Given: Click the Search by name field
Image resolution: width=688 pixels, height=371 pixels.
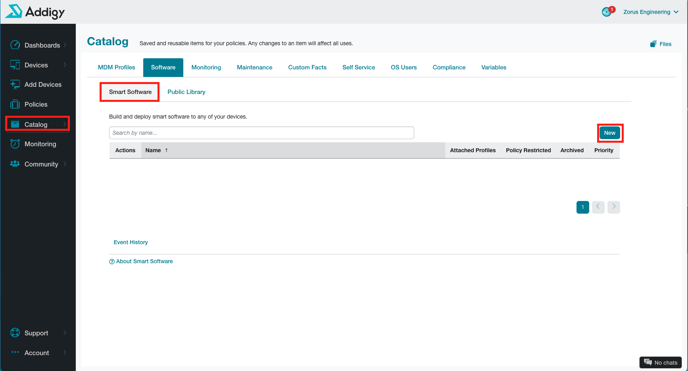Looking at the screenshot, I should tap(262, 133).
